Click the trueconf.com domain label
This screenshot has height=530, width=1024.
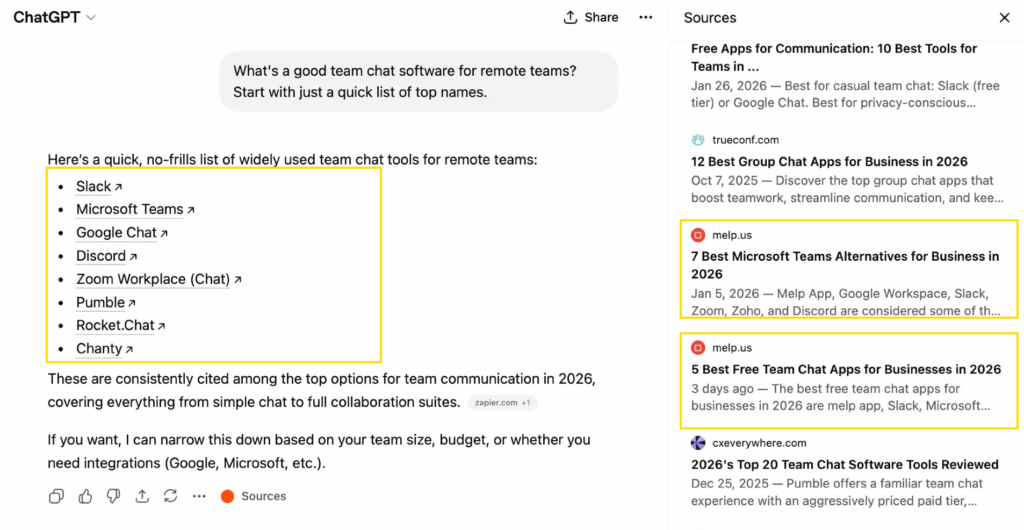pos(745,140)
